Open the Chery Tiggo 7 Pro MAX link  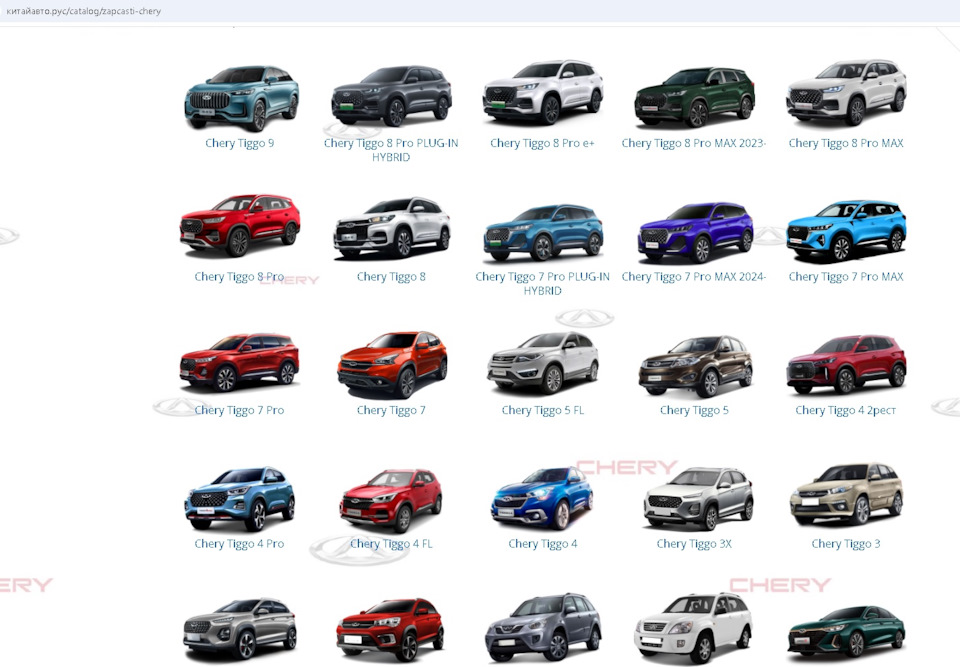coord(846,277)
